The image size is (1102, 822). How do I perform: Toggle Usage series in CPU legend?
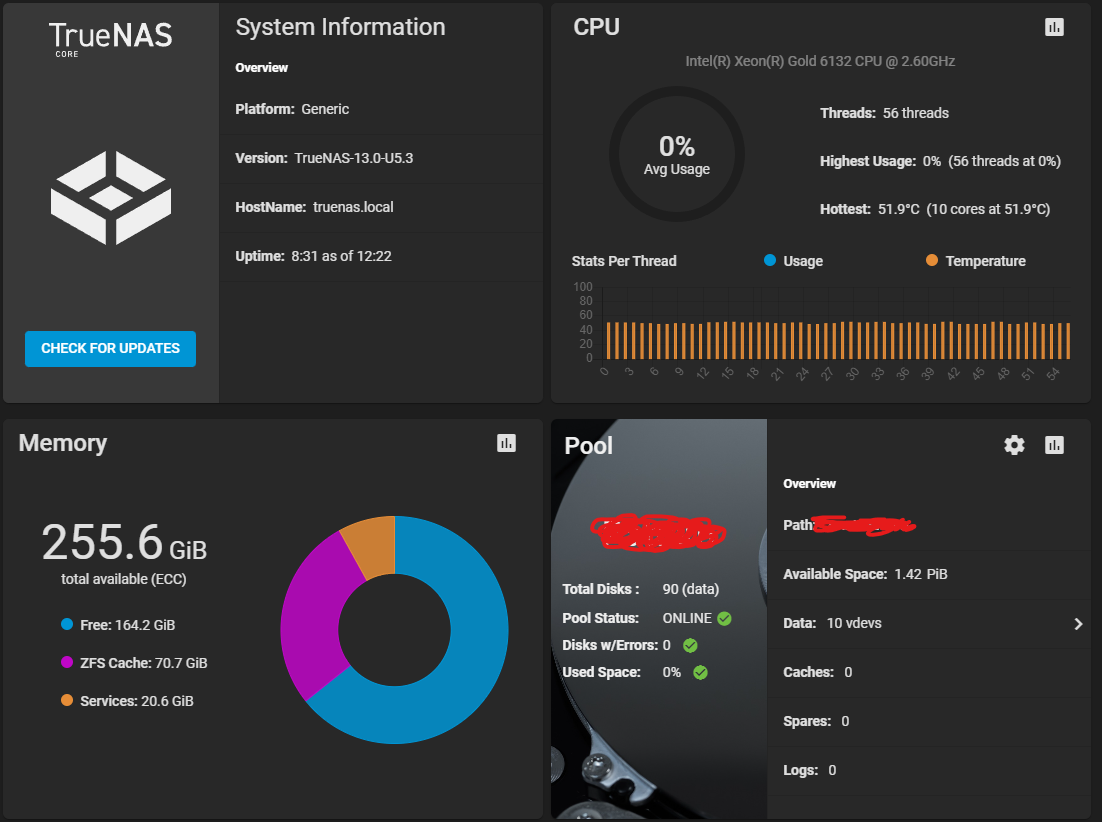pyautogui.click(x=793, y=261)
